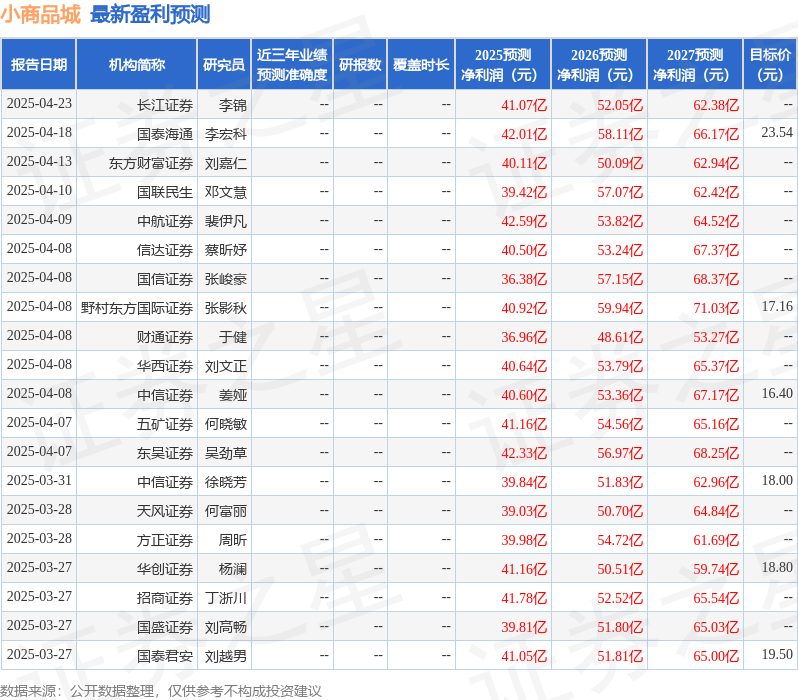Select the 野村东方国际证券 institution cell
The image size is (798, 700).
click(137, 309)
